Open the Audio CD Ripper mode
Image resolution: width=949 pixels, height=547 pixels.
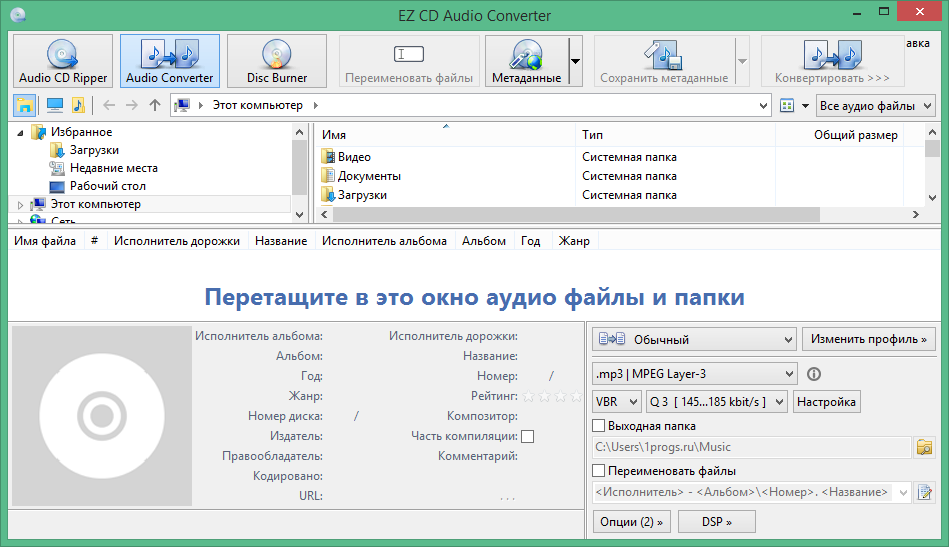click(x=63, y=61)
